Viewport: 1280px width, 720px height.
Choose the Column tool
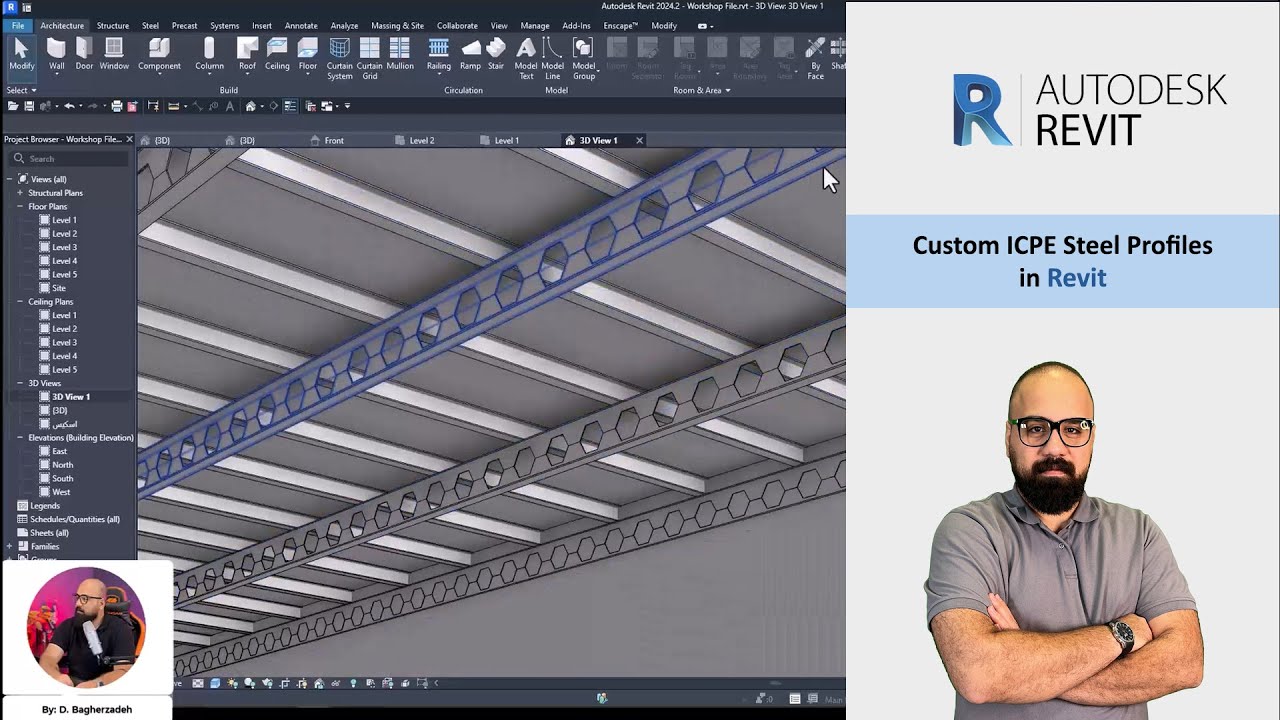pos(209,54)
